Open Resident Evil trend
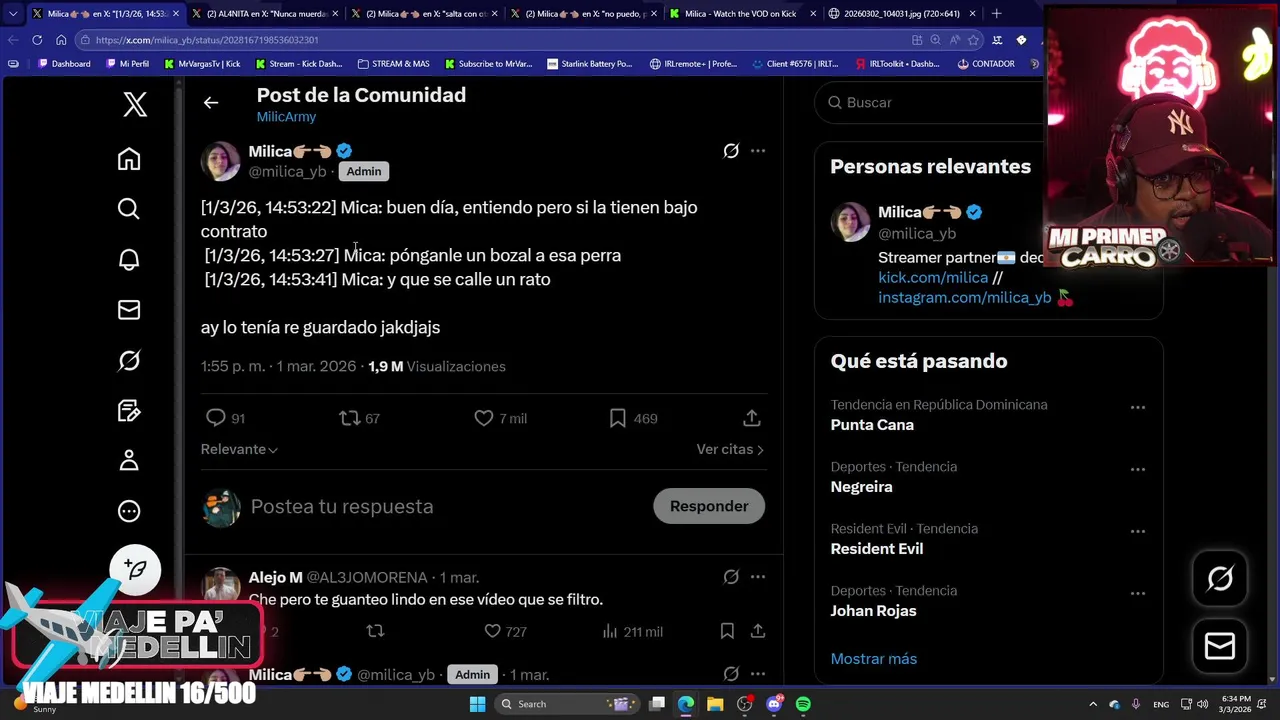Image resolution: width=1280 pixels, height=720 pixels. click(x=877, y=549)
